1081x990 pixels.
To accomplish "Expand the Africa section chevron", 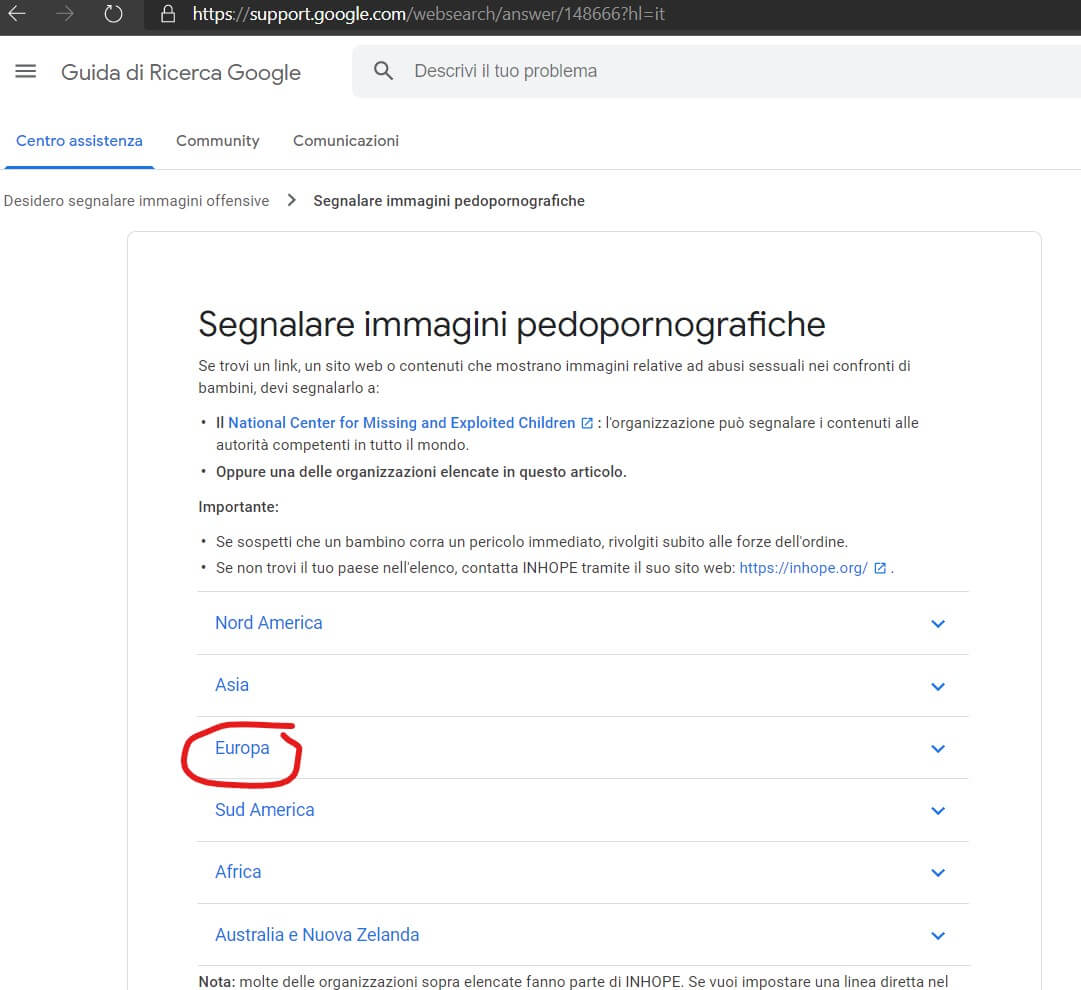I will click(937, 873).
